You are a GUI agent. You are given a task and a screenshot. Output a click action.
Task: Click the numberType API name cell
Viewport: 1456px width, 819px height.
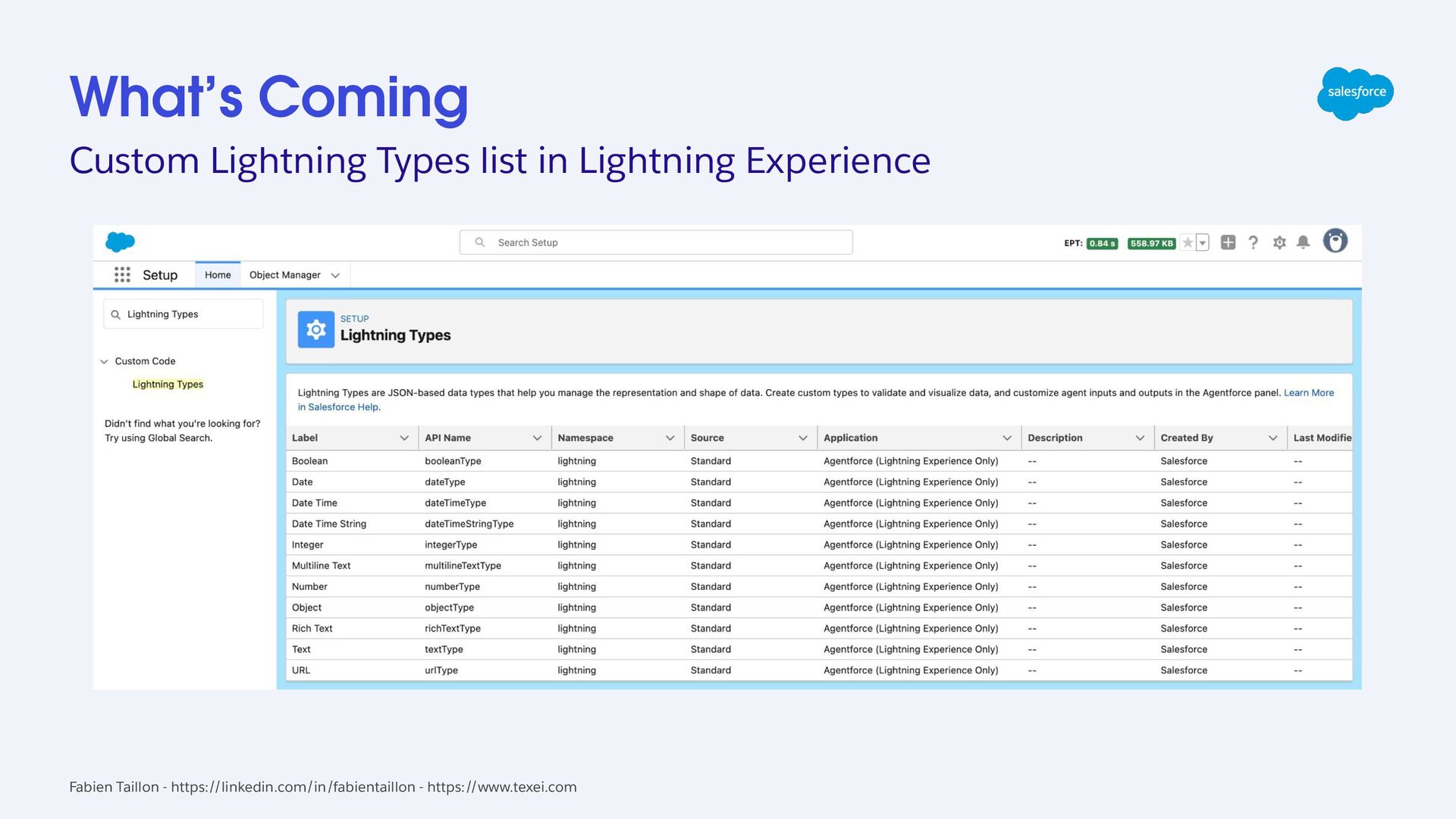pos(452,587)
